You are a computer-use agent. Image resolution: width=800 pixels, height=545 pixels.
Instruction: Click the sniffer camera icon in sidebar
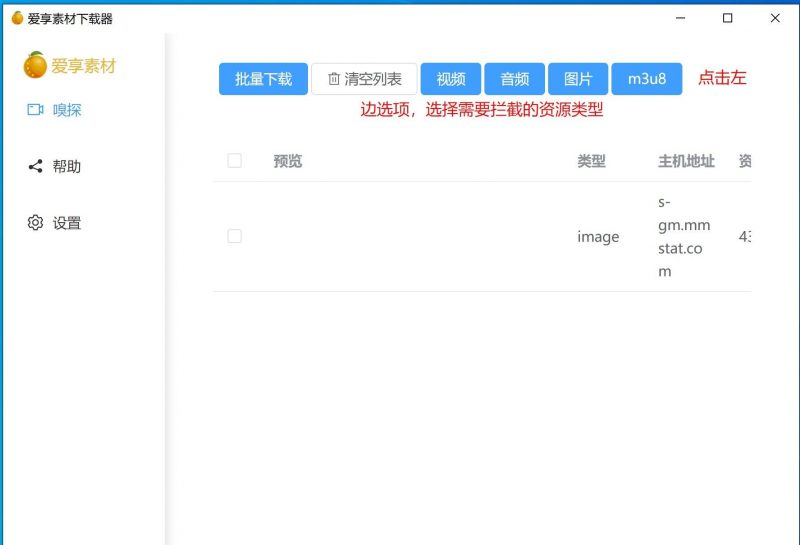click(x=35, y=110)
